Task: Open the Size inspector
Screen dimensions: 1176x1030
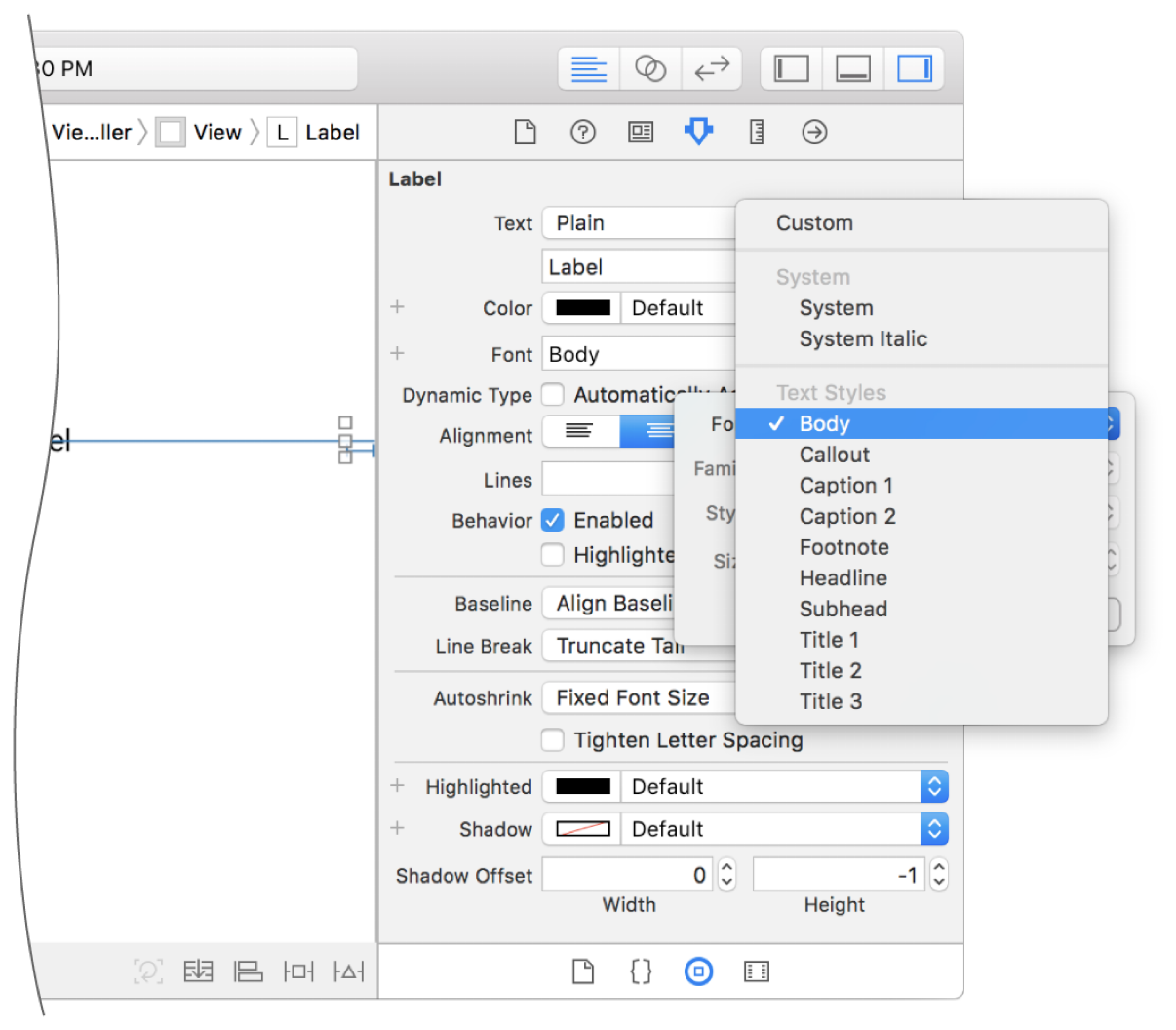Action: 757,132
